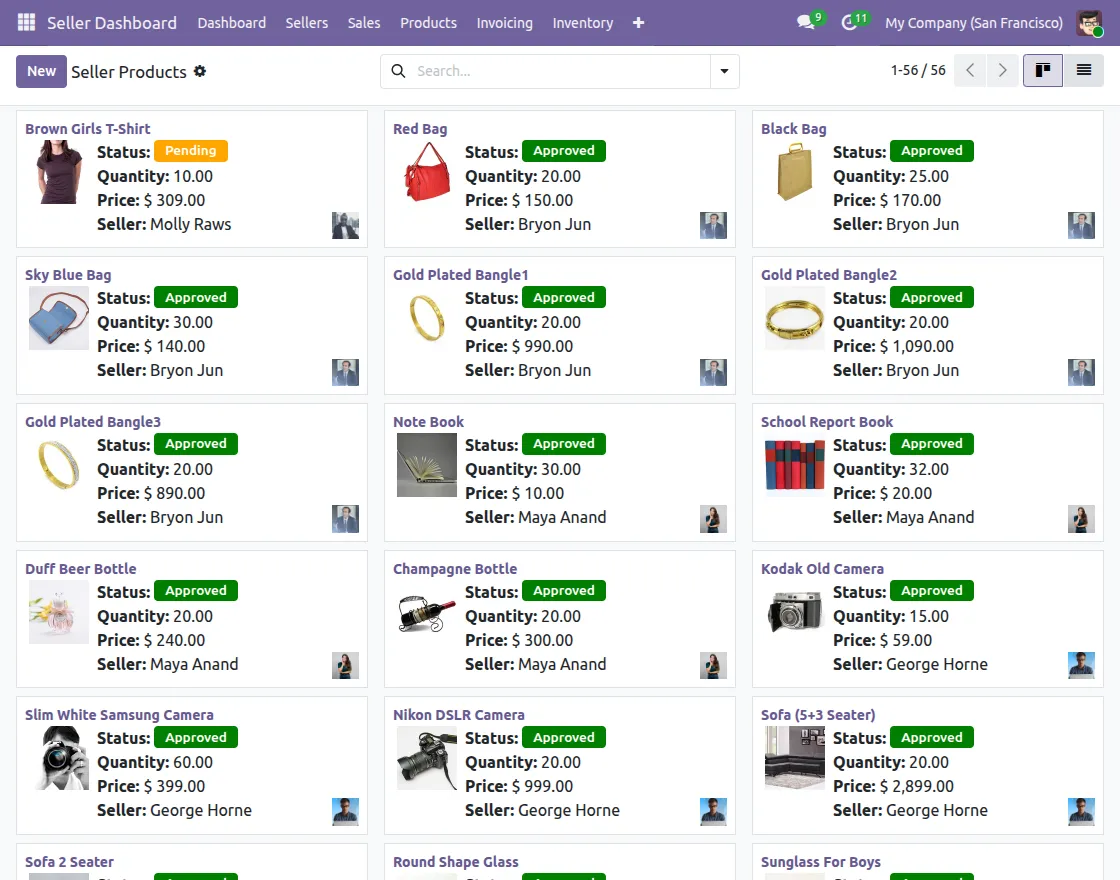
Task: Open the Round Shape Glass product title
Action: point(456,862)
